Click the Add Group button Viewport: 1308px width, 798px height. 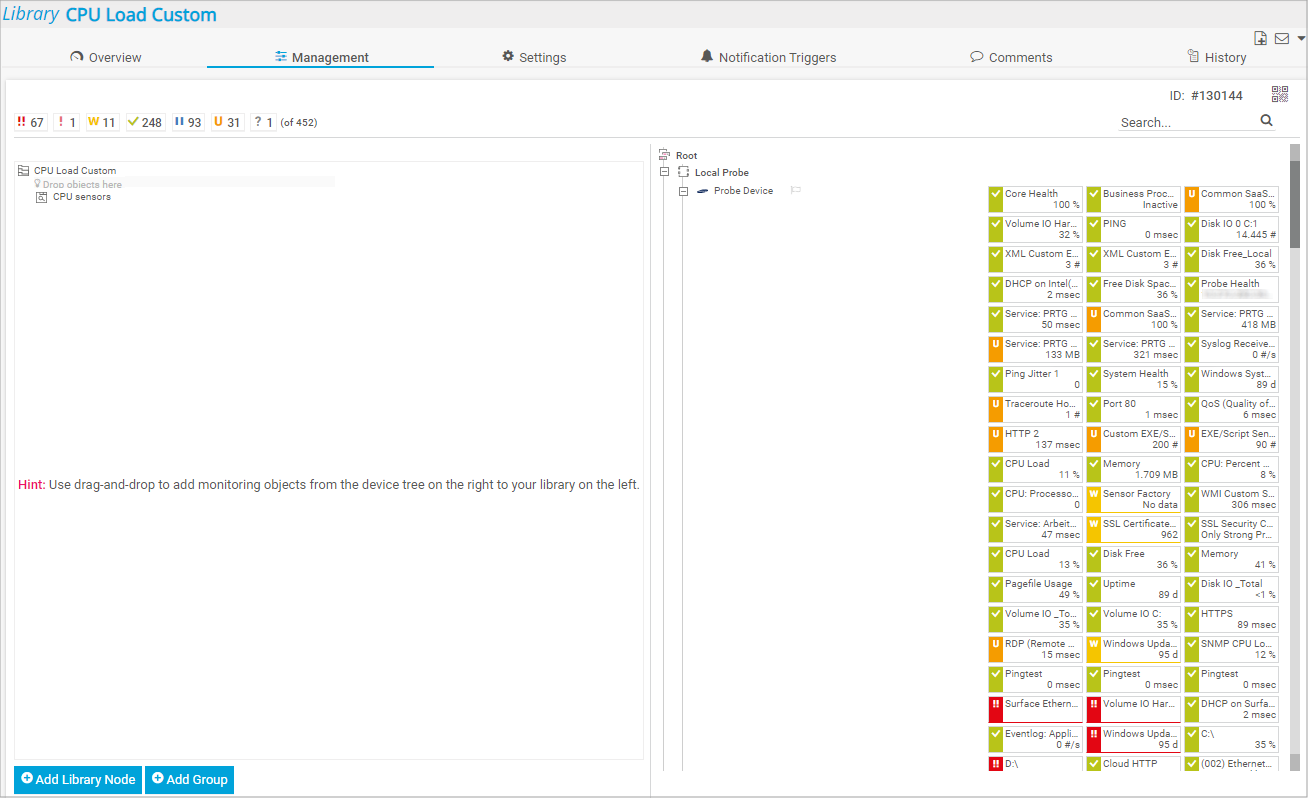tap(189, 779)
